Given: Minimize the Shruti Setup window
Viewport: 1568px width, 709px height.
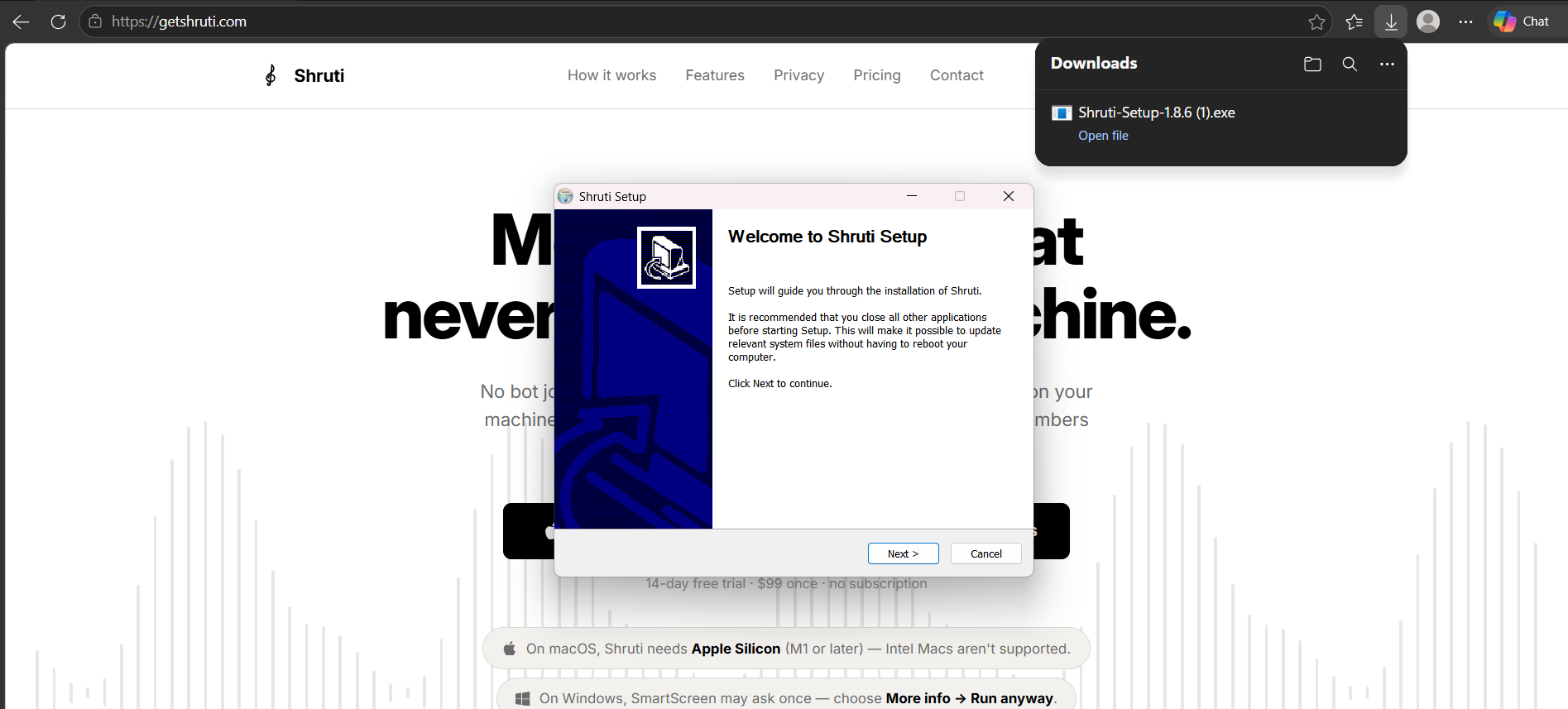Looking at the screenshot, I should pos(912,196).
